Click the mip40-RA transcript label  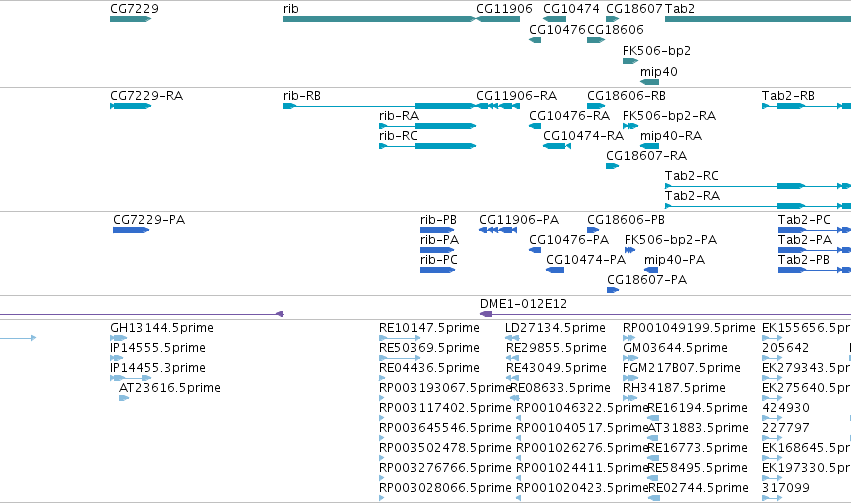(671, 136)
